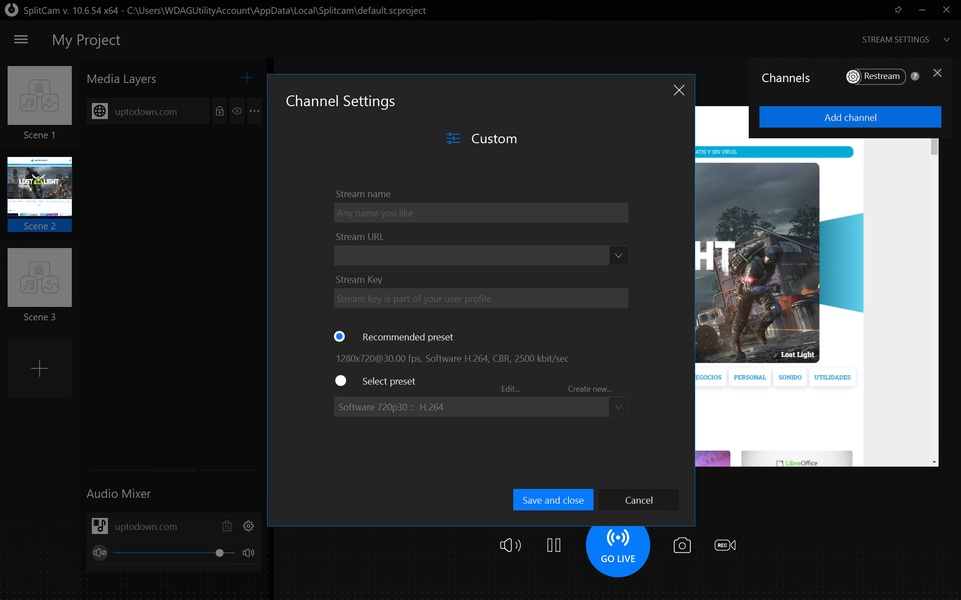Click the Restream help question mark
Viewport: 961px width, 600px height.
click(x=915, y=77)
